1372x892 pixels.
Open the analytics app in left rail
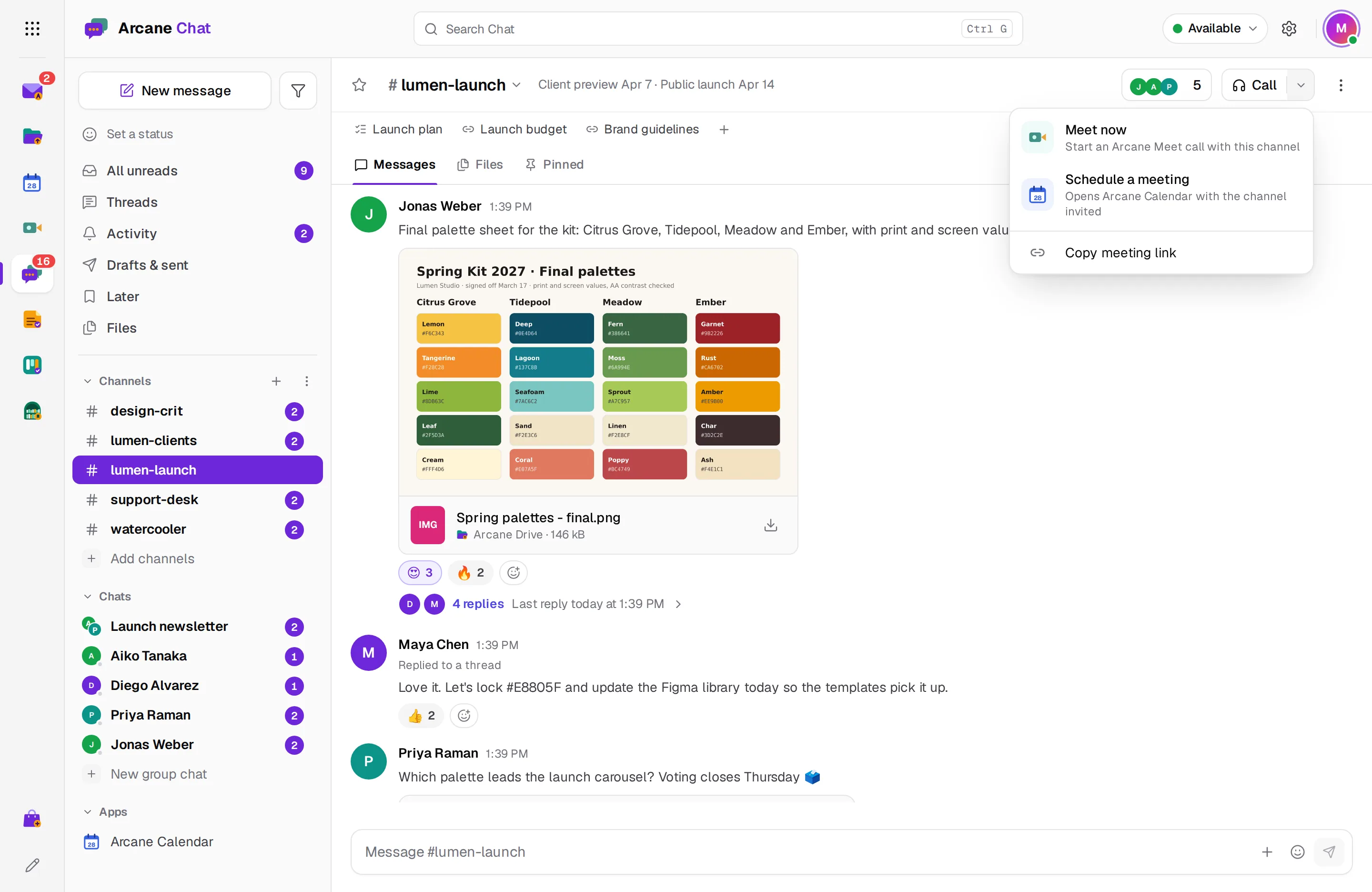[32, 411]
